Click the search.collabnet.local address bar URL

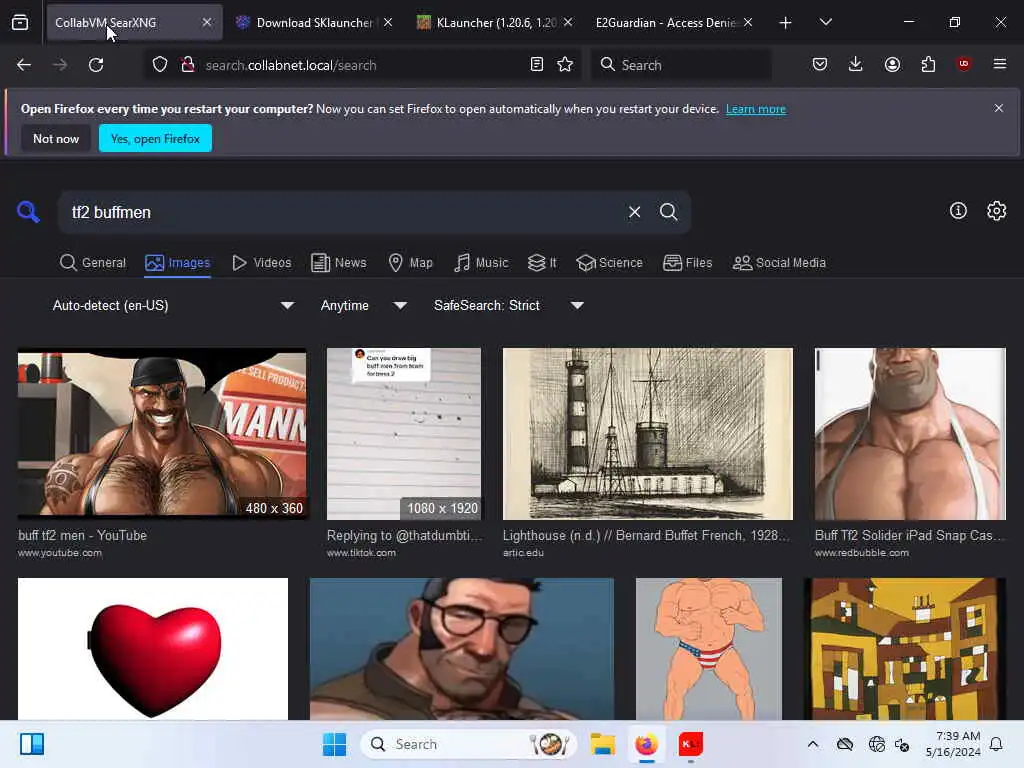tap(291, 65)
